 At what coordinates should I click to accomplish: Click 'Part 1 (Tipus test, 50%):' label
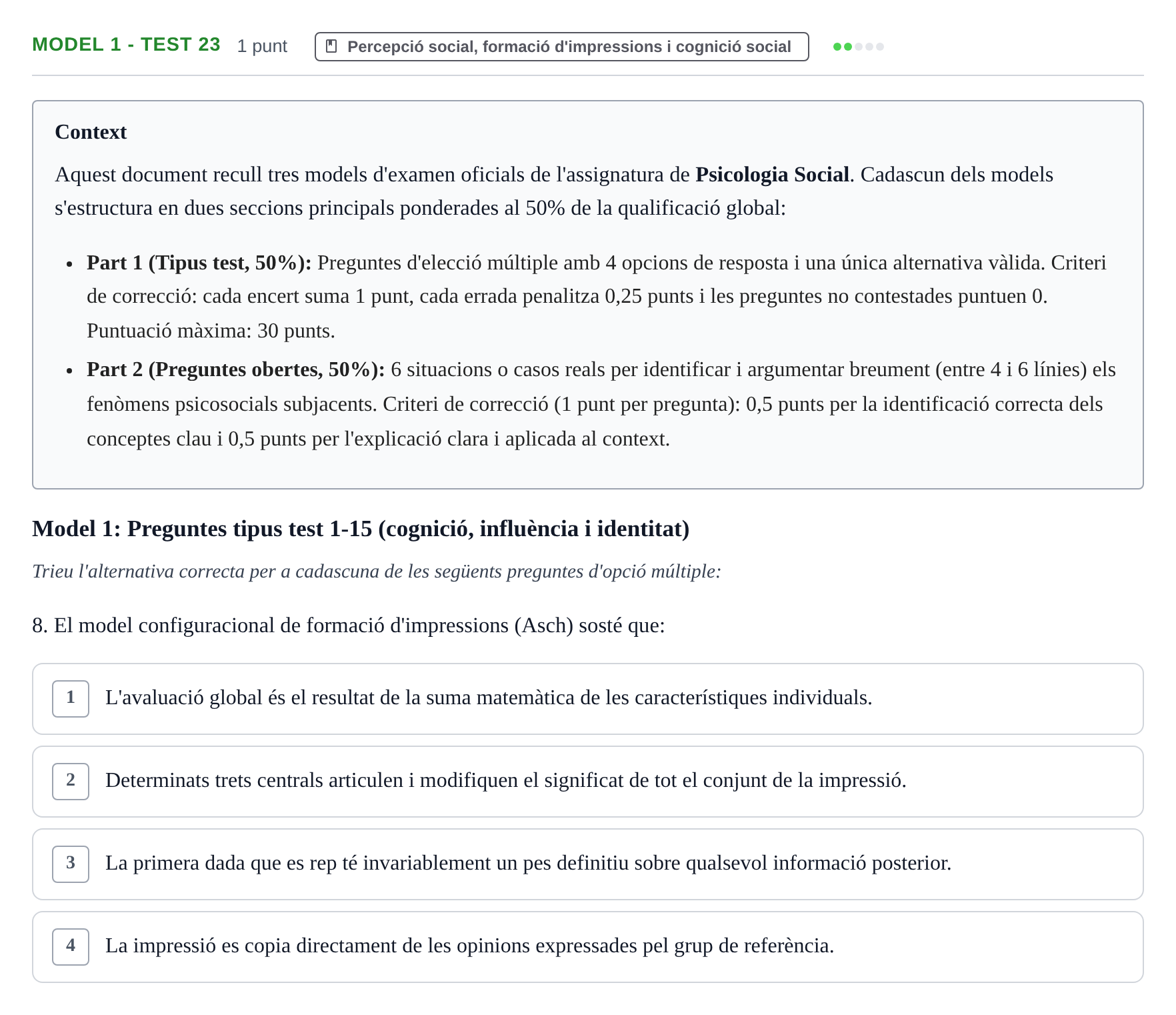click(x=199, y=263)
